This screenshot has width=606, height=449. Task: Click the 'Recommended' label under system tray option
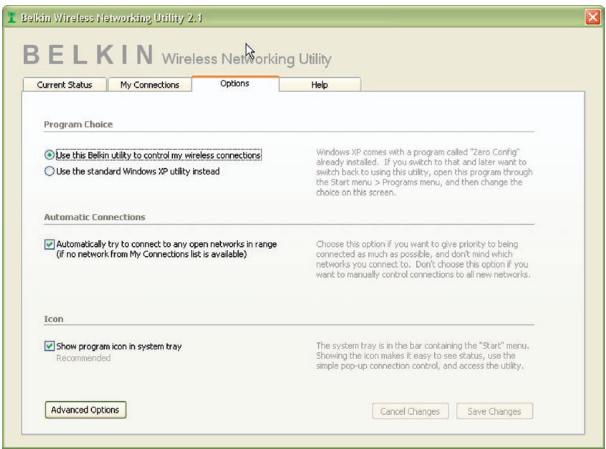[x=83, y=358]
